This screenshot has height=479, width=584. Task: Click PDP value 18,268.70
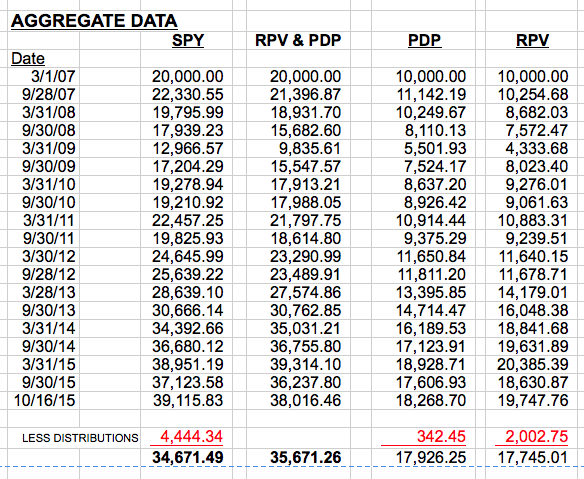[x=431, y=400]
